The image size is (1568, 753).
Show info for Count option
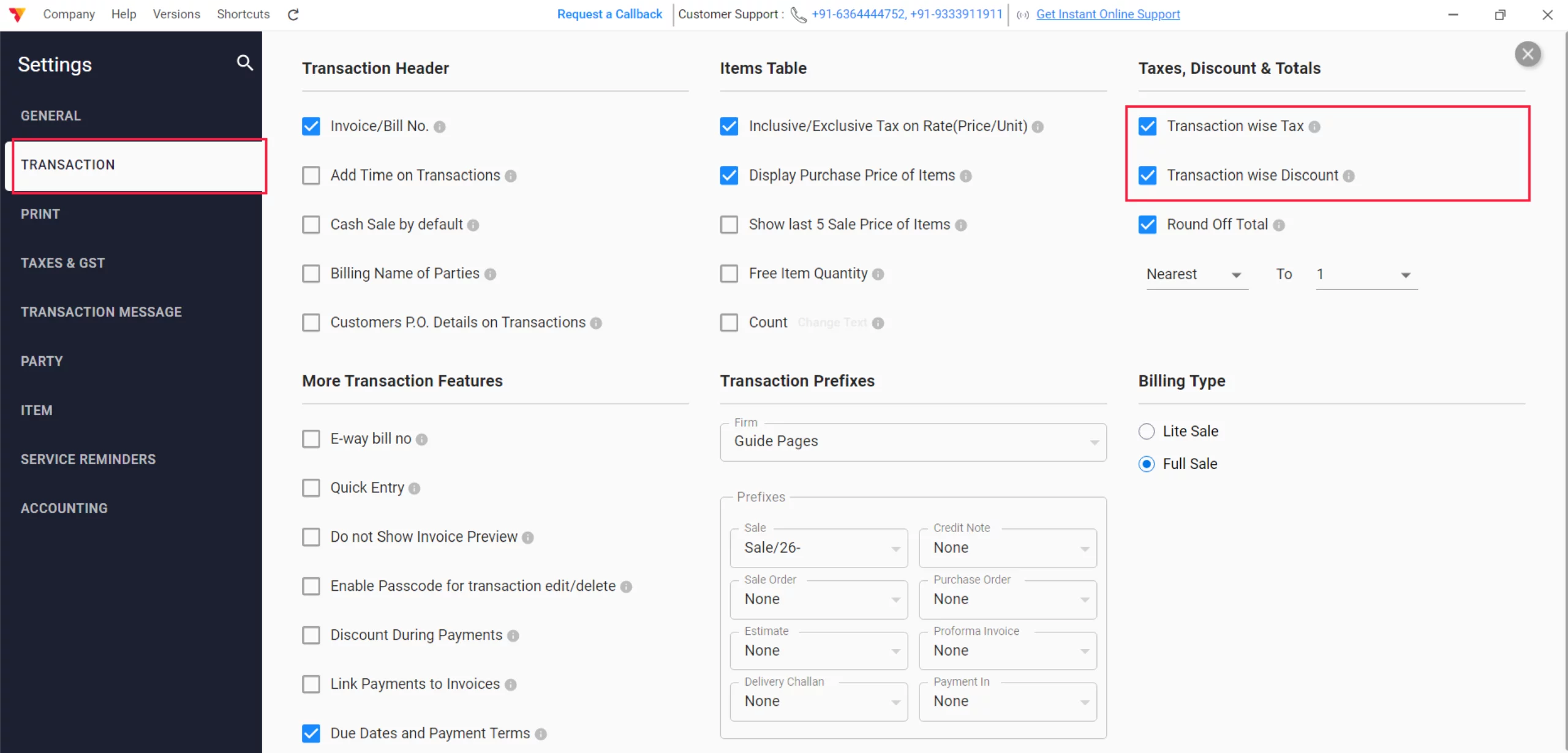click(878, 323)
